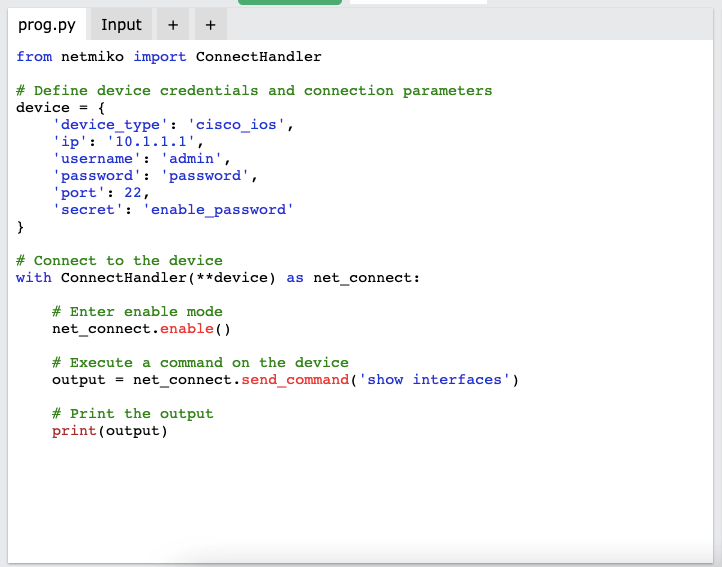Click the comment '# Enter enable mode'

137,312
